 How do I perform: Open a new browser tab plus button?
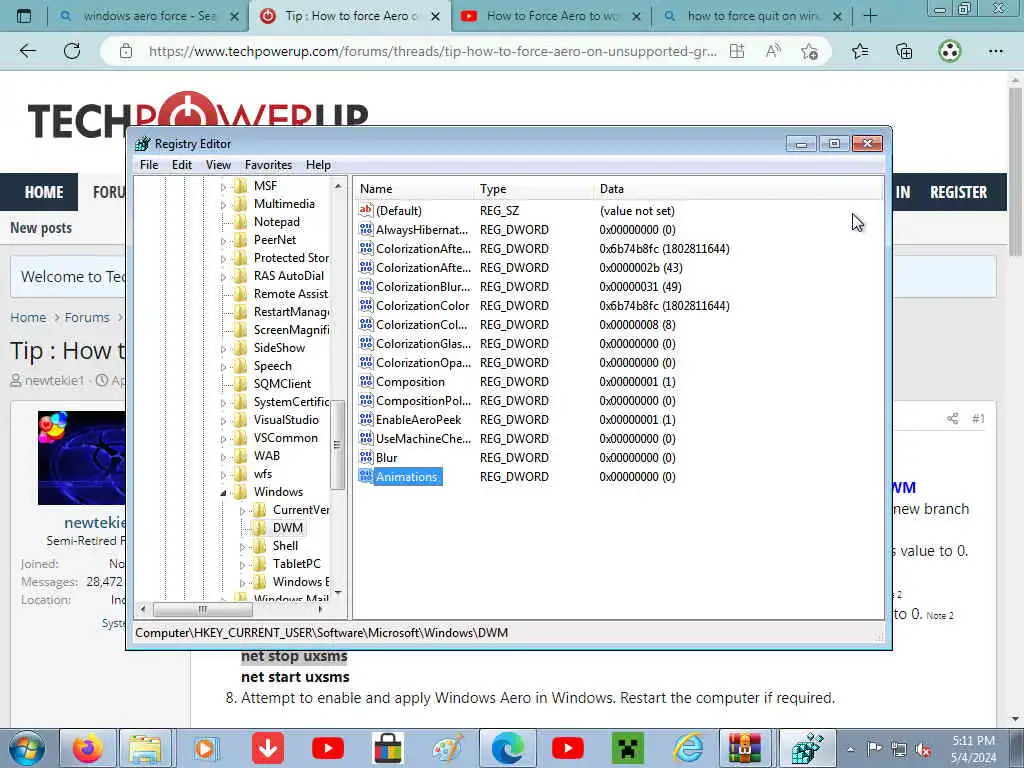click(x=870, y=16)
